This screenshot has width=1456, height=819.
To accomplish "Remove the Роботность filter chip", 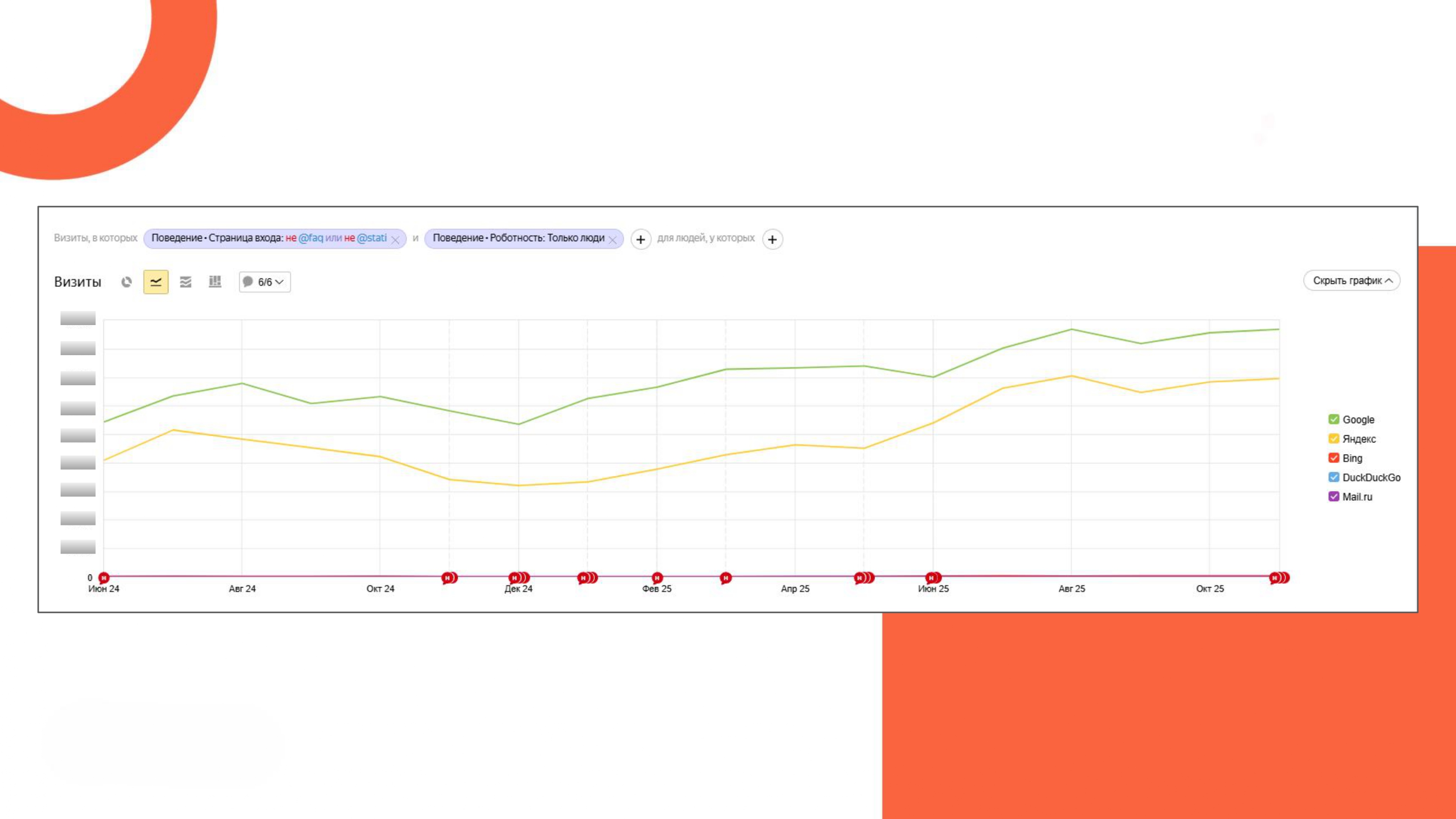I will pyautogui.click(x=612, y=240).
